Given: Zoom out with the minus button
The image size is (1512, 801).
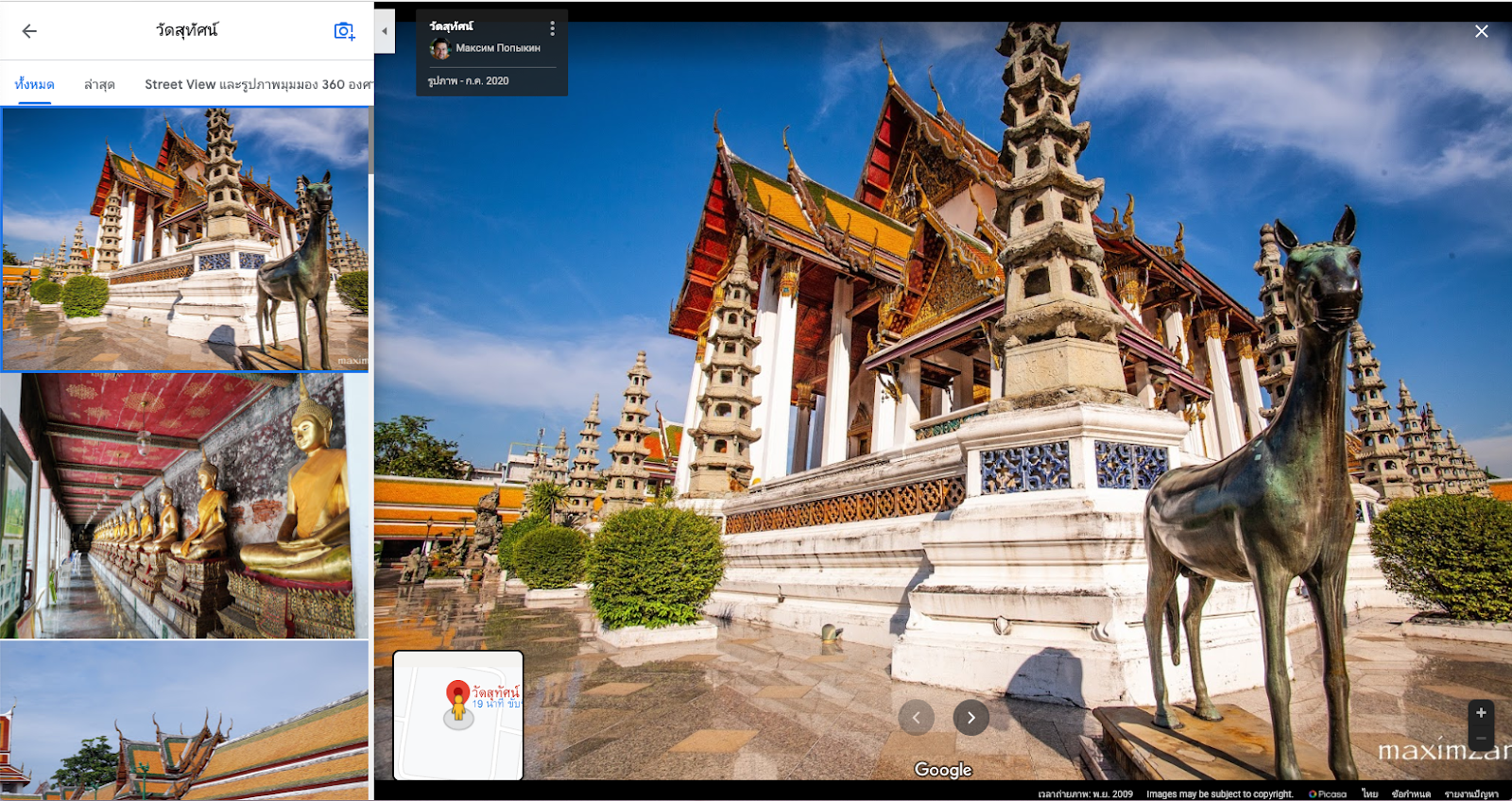Looking at the screenshot, I should coord(1481,738).
